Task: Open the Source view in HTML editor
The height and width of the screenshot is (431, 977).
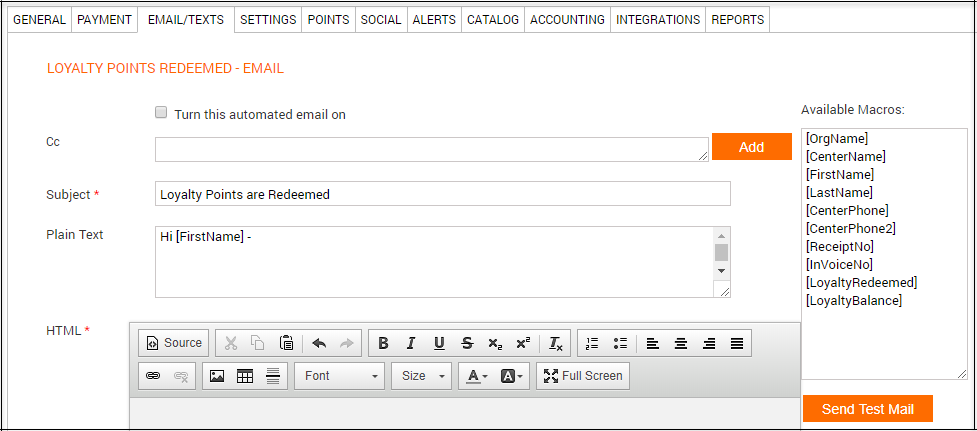Action: 174,343
